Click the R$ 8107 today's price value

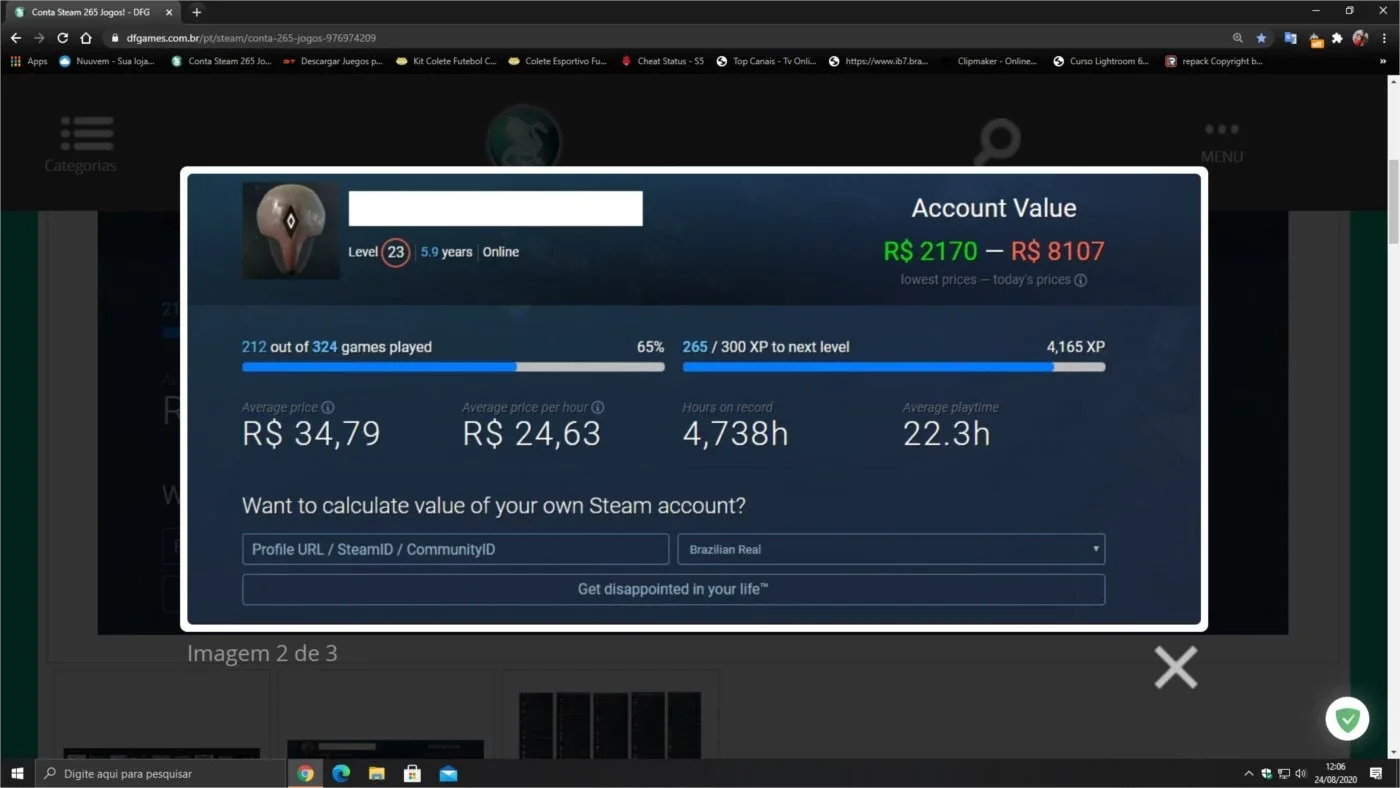pyautogui.click(x=1058, y=251)
